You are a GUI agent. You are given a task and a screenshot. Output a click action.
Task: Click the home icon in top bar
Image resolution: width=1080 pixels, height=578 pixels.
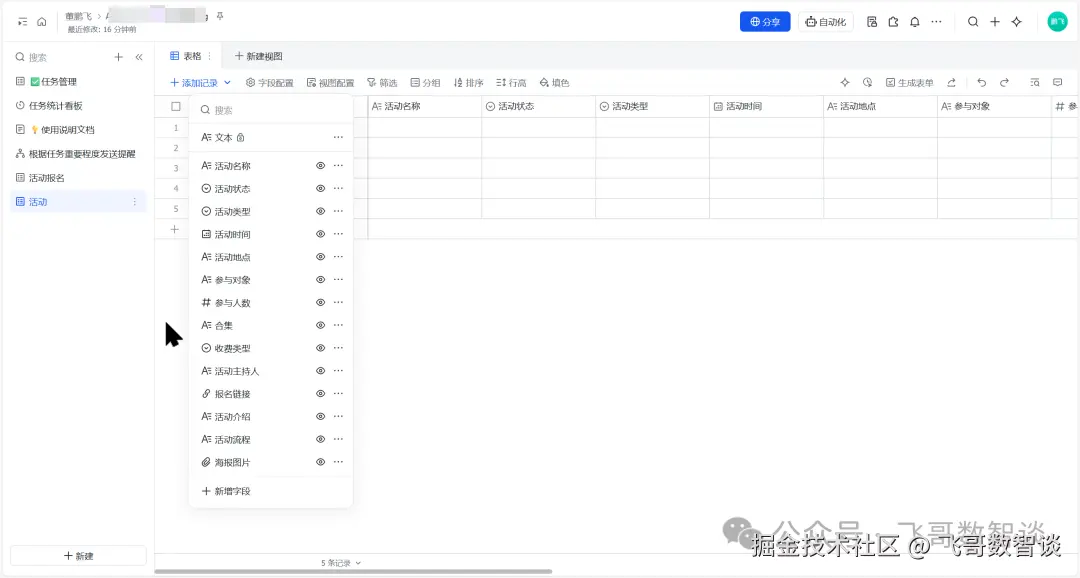click(41, 22)
